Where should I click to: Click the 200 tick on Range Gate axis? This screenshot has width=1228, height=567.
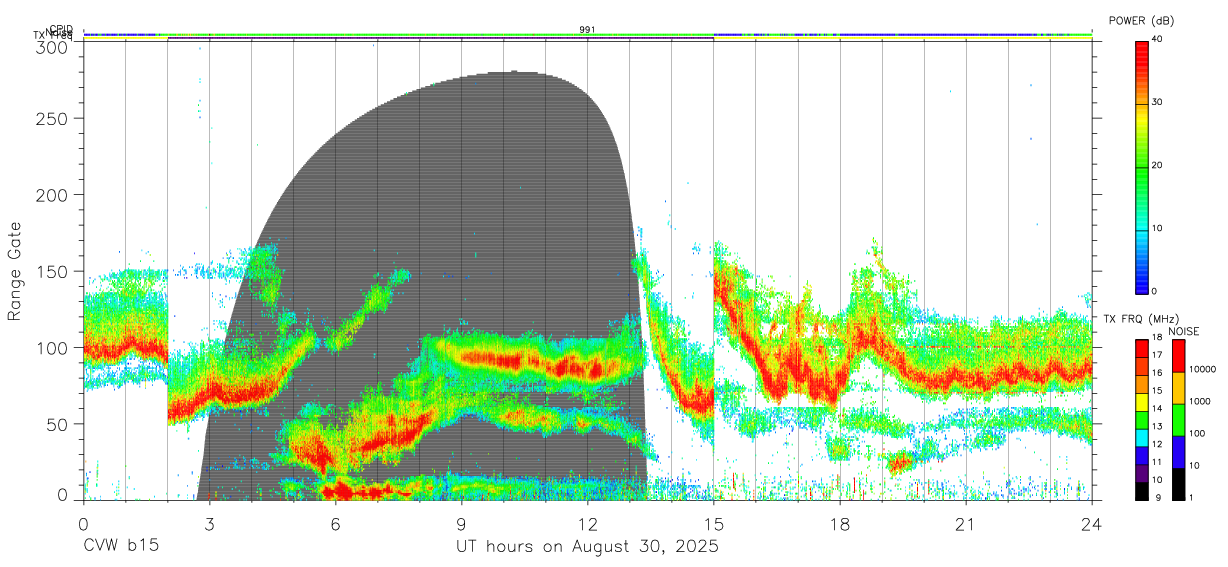point(53,194)
